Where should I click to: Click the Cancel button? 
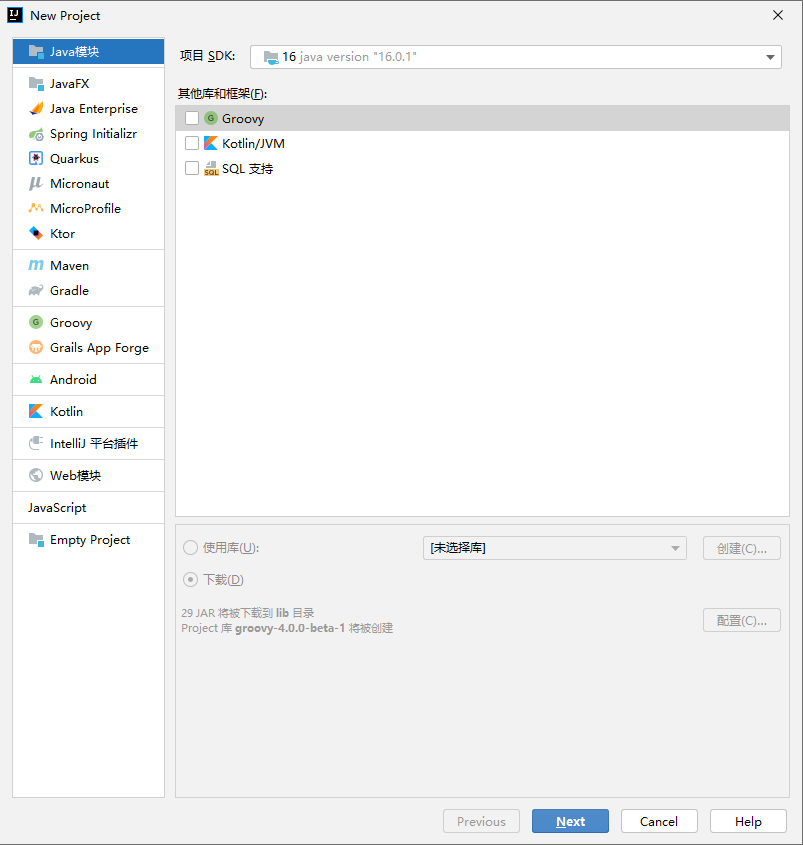pos(659,821)
